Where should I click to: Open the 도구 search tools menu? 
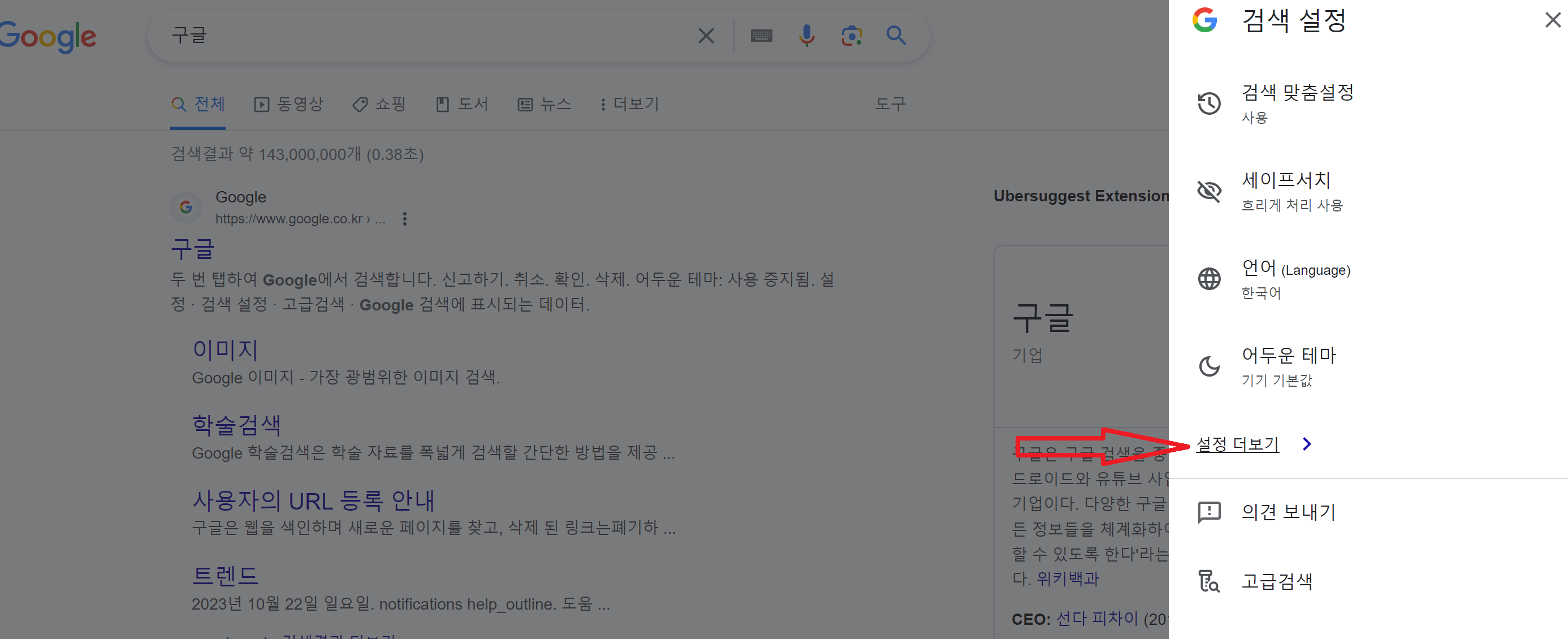click(x=890, y=103)
